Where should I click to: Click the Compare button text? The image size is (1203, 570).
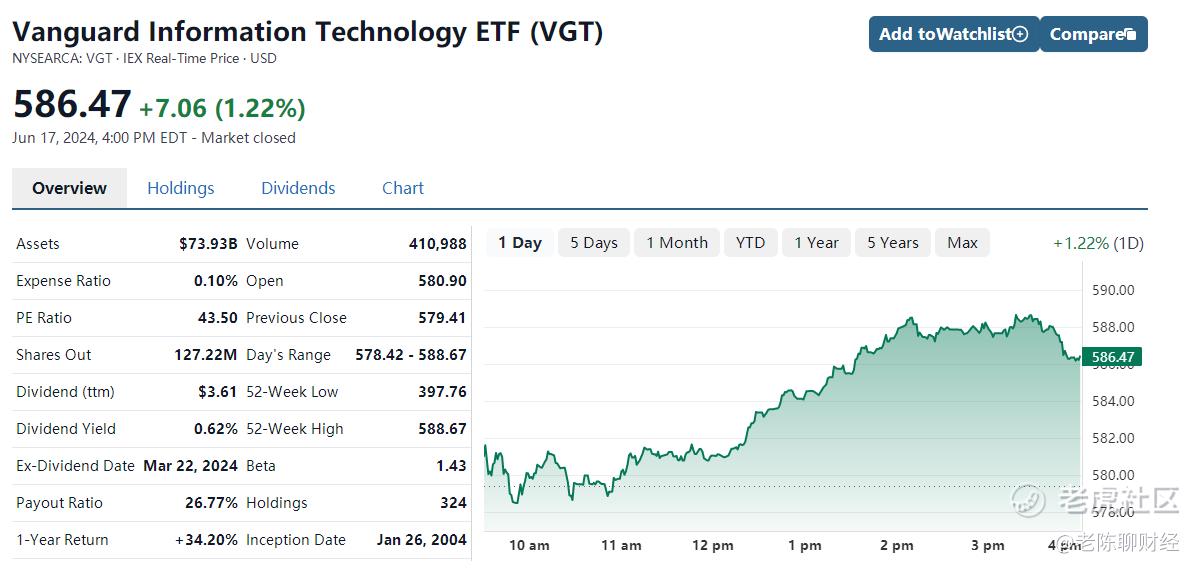pos(1086,34)
